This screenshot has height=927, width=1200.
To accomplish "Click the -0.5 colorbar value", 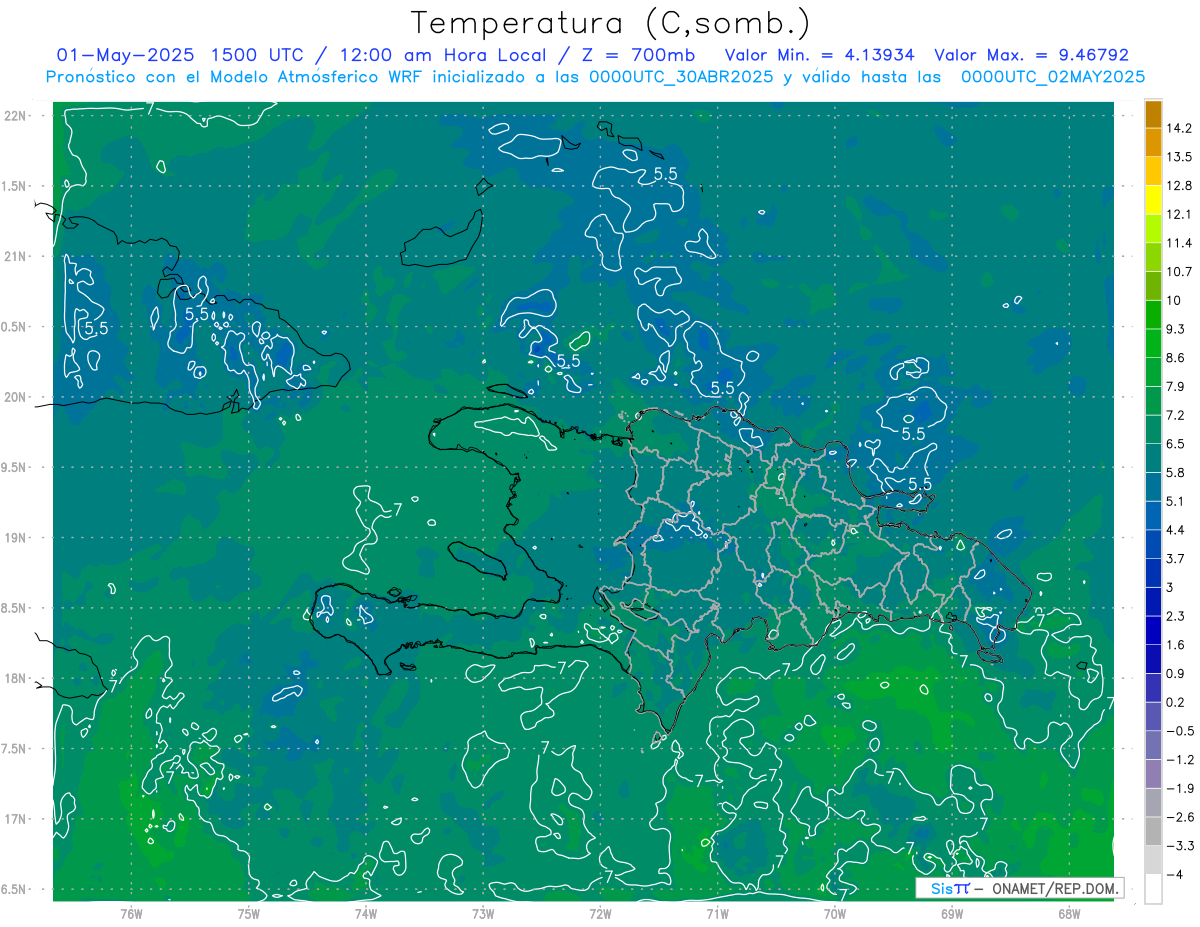I will coord(1180,731).
